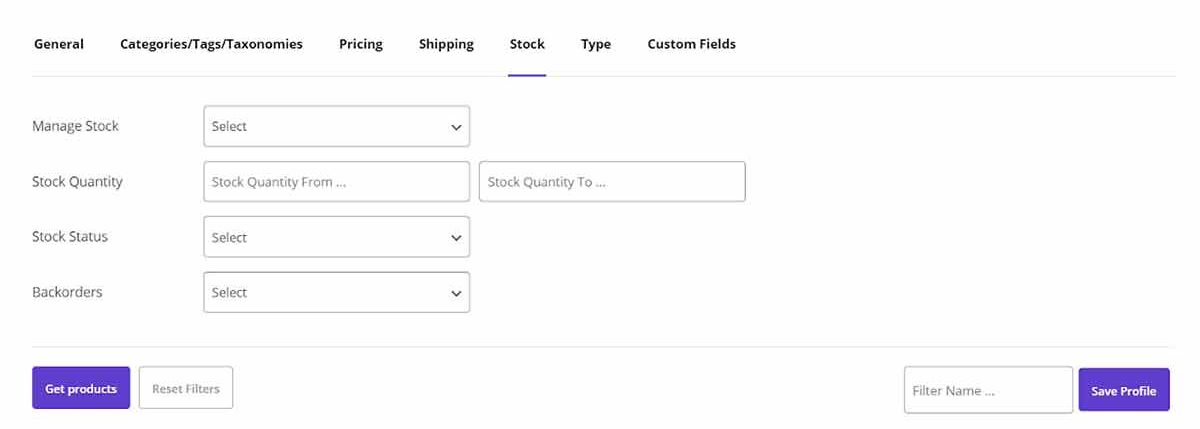
Task: Click the Backorders chevron arrow
Action: coord(456,294)
